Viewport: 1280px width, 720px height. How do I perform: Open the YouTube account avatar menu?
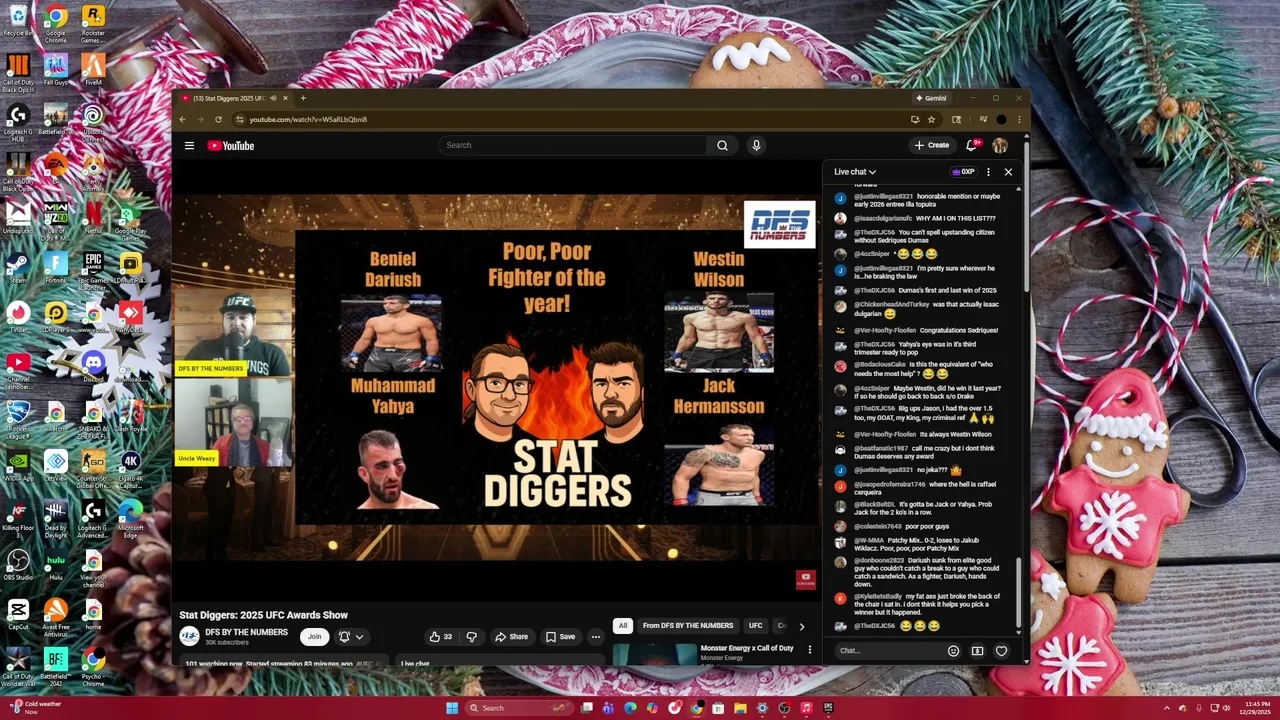pyautogui.click(x=1000, y=145)
